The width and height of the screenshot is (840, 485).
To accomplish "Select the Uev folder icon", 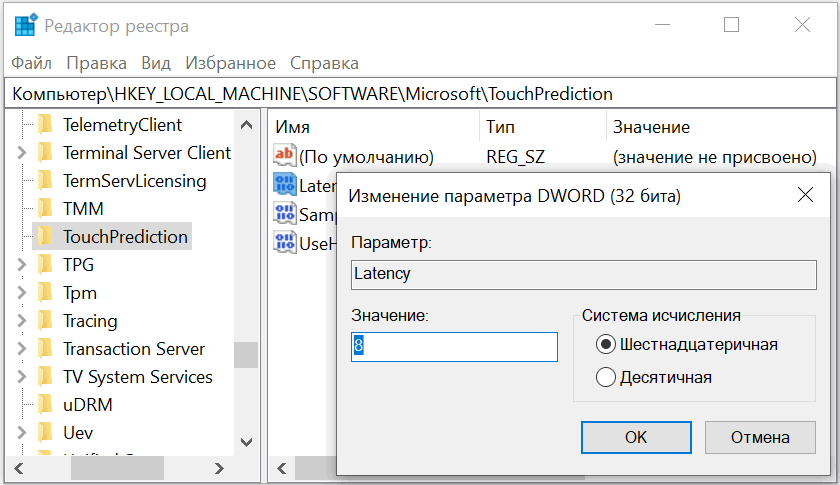I will click(46, 432).
